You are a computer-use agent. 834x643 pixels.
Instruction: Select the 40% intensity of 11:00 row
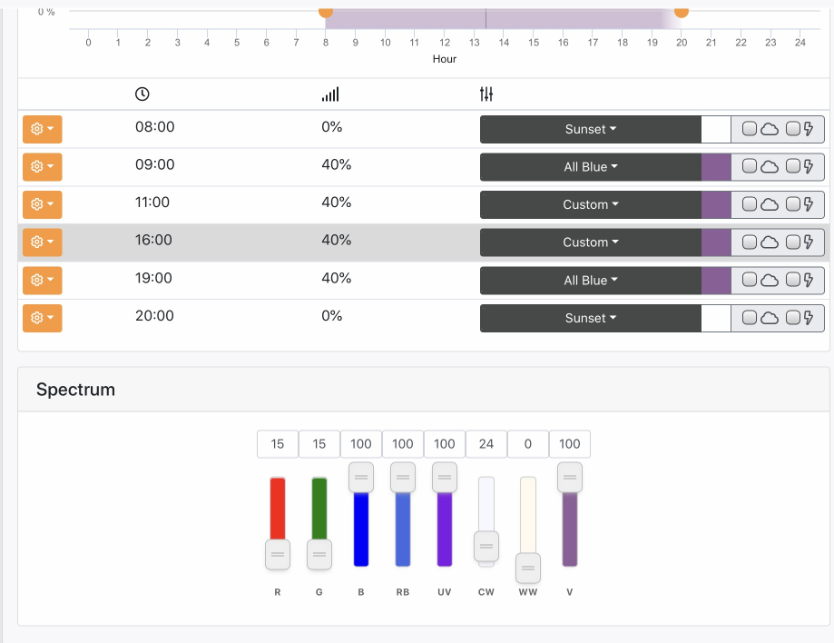(336, 203)
